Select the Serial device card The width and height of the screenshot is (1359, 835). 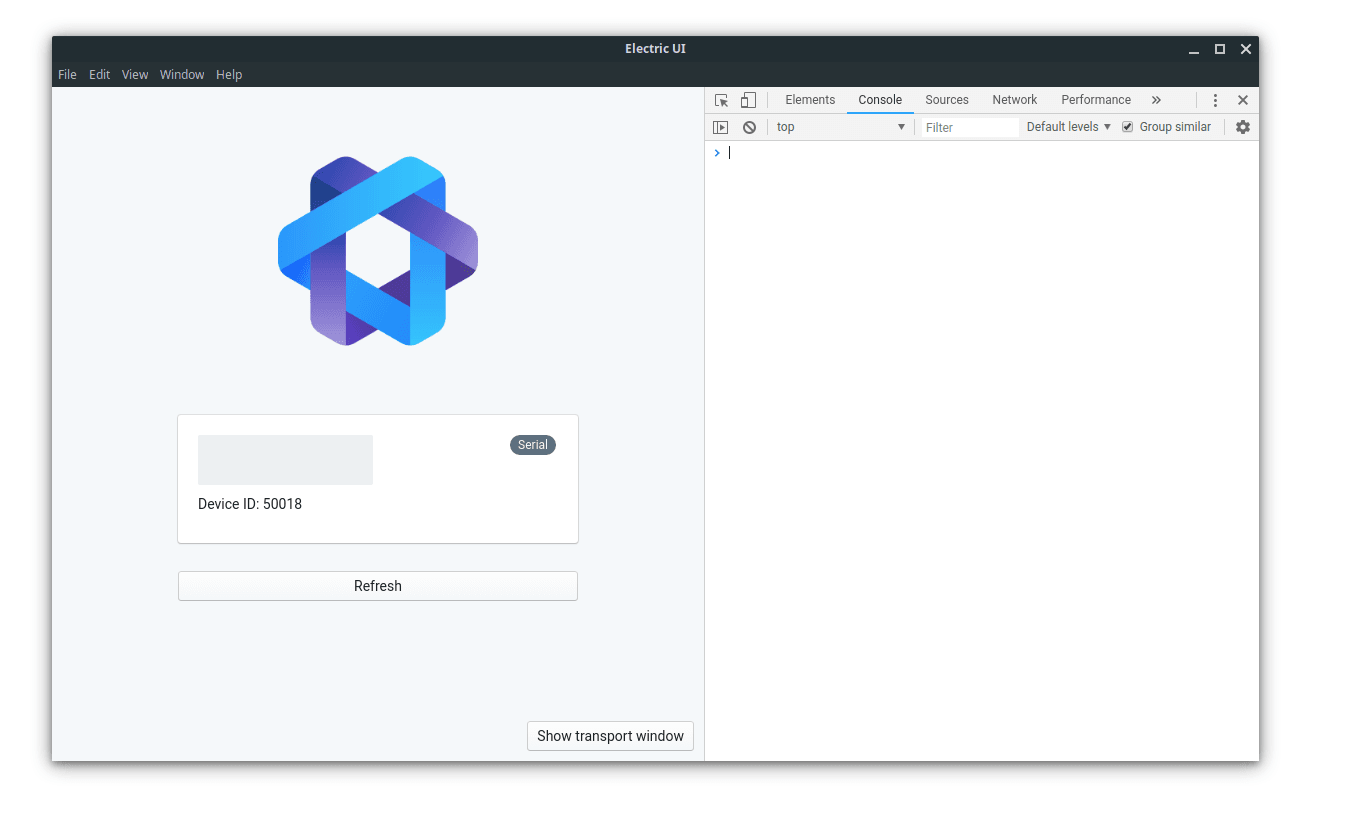(x=378, y=479)
